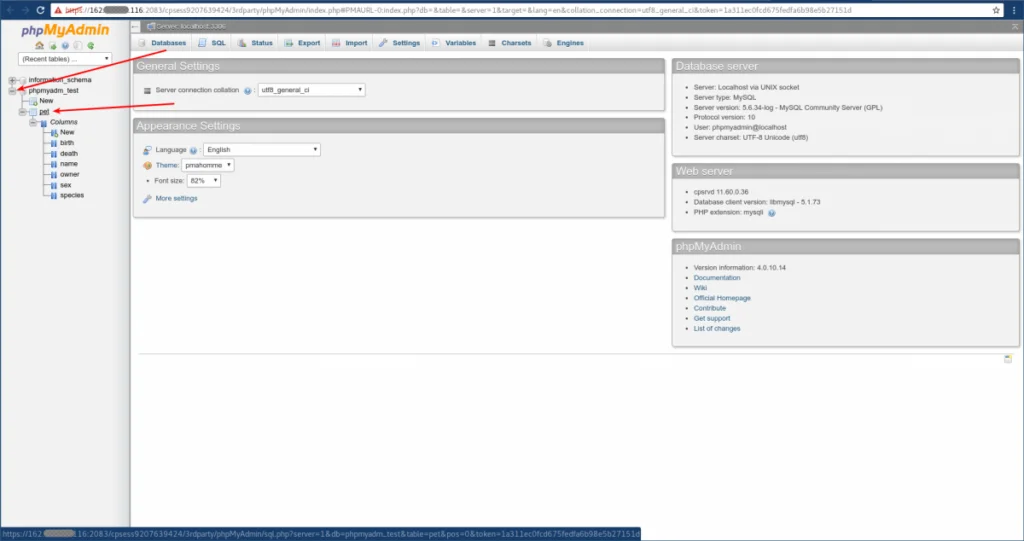This screenshot has width=1024, height=541.
Task: Open the Language dropdown showing English
Action: (x=261, y=150)
